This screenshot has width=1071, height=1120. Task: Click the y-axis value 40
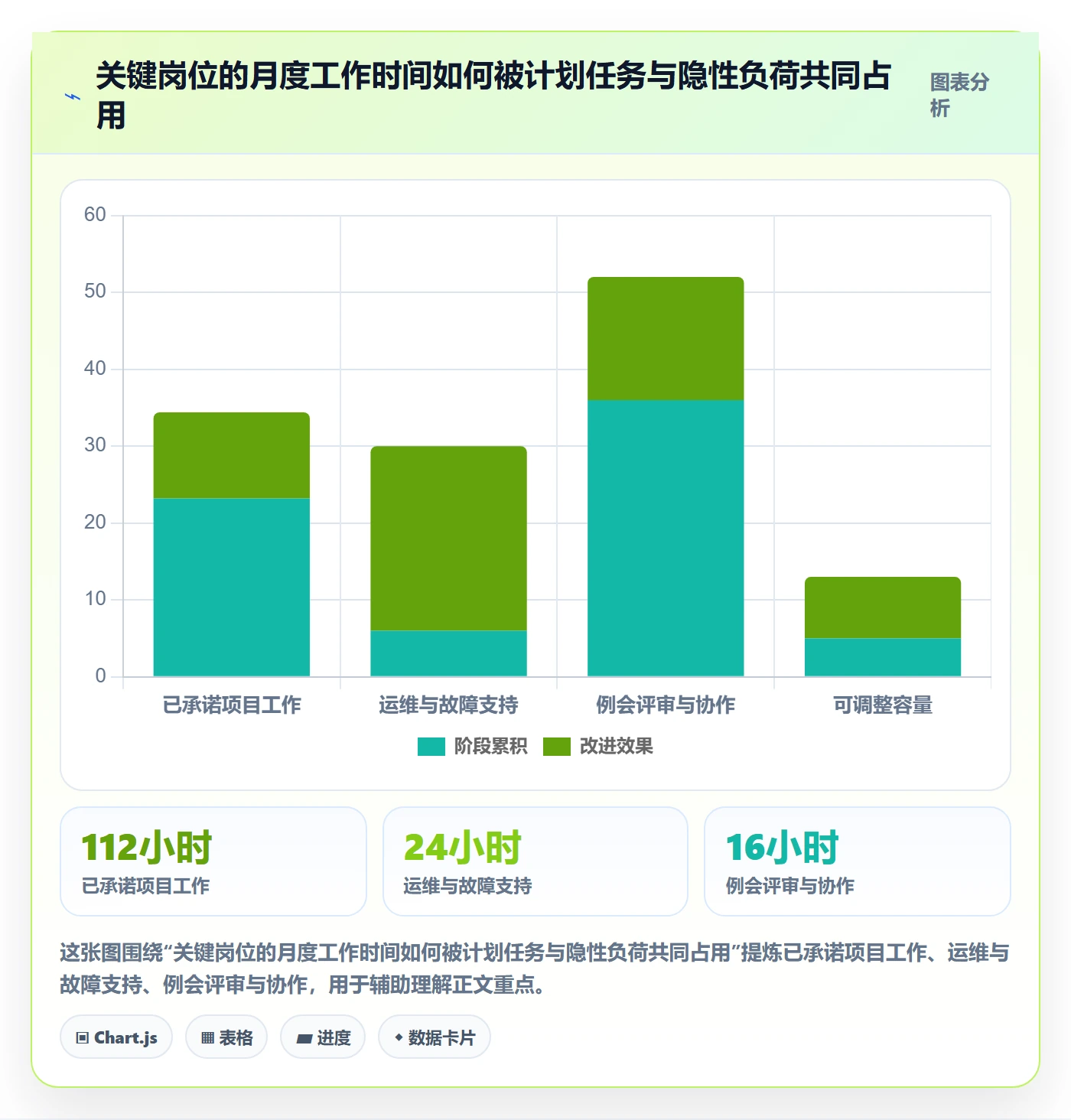(x=95, y=369)
